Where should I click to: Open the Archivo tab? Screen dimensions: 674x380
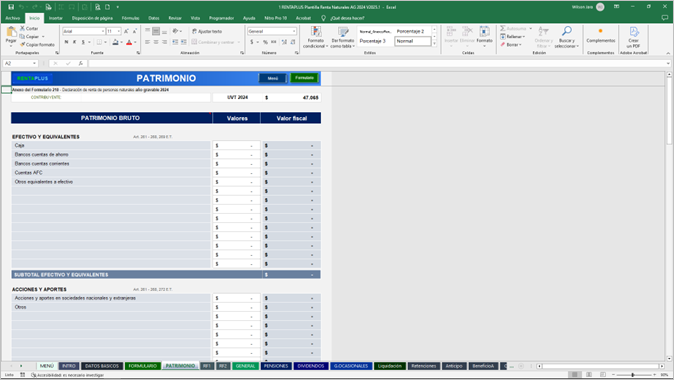point(13,18)
